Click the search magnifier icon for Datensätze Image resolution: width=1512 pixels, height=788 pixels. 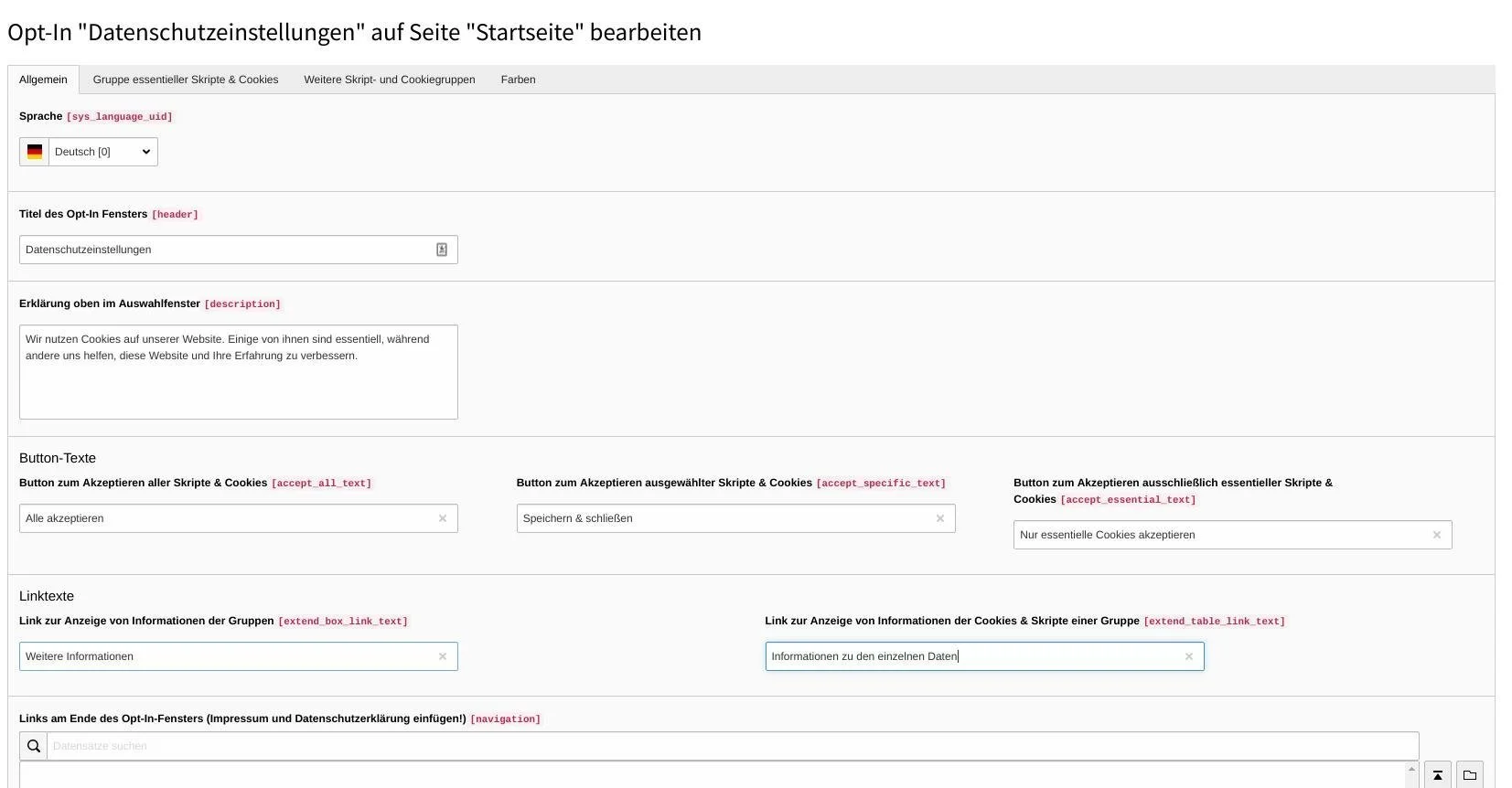34,746
